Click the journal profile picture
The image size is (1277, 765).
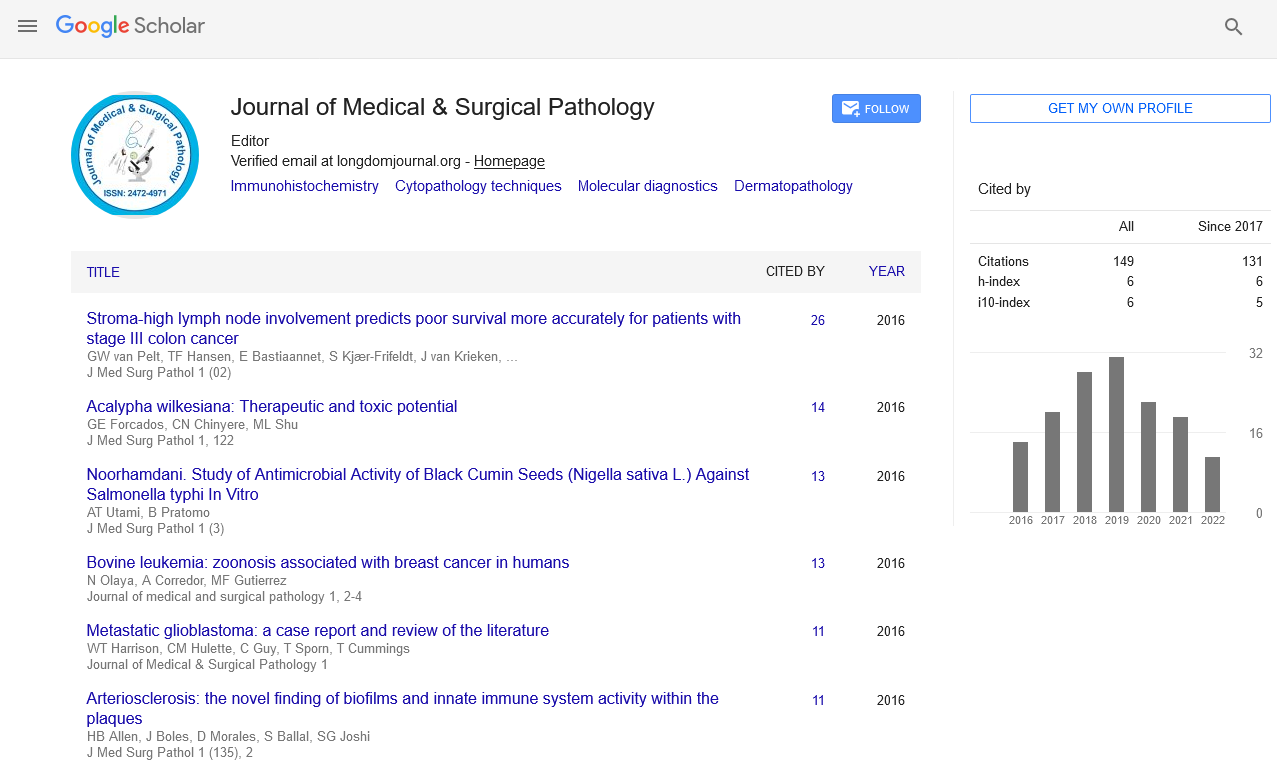135,155
